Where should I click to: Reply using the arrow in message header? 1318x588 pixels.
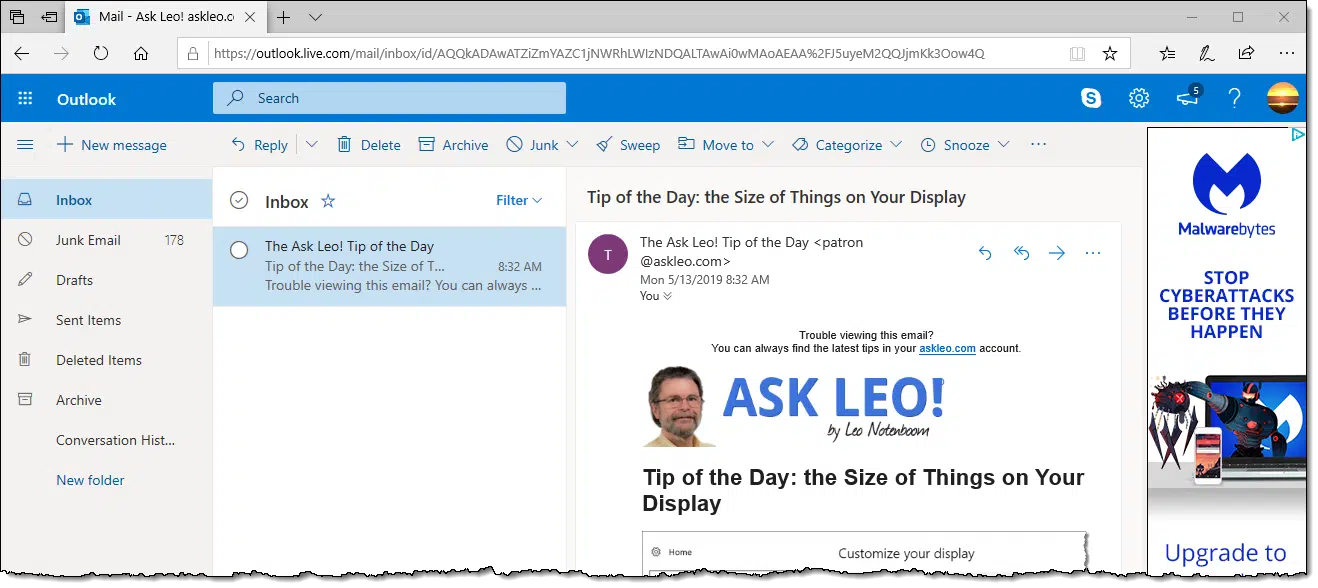pyautogui.click(x=985, y=253)
